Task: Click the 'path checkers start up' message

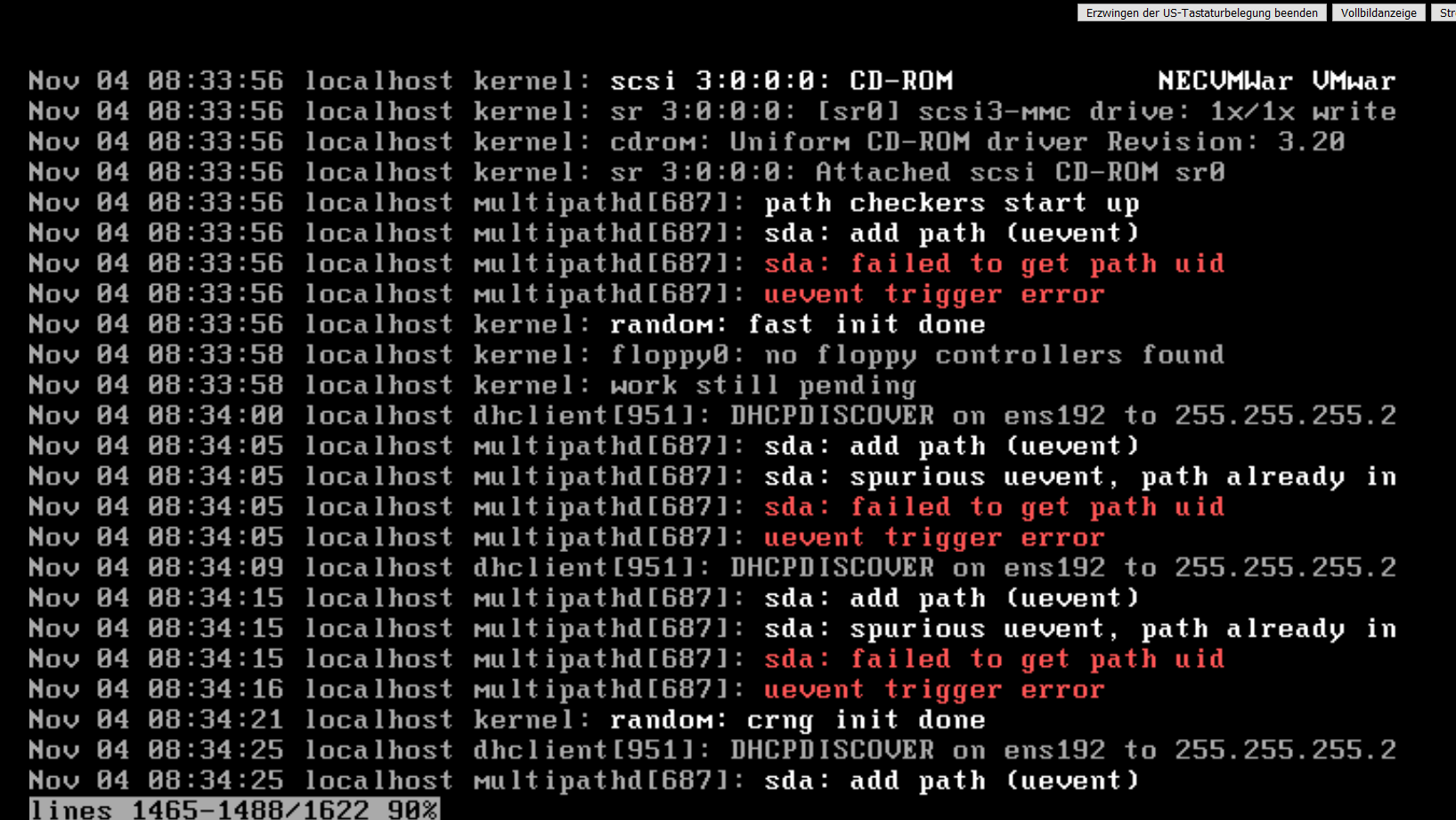Action: (x=952, y=203)
